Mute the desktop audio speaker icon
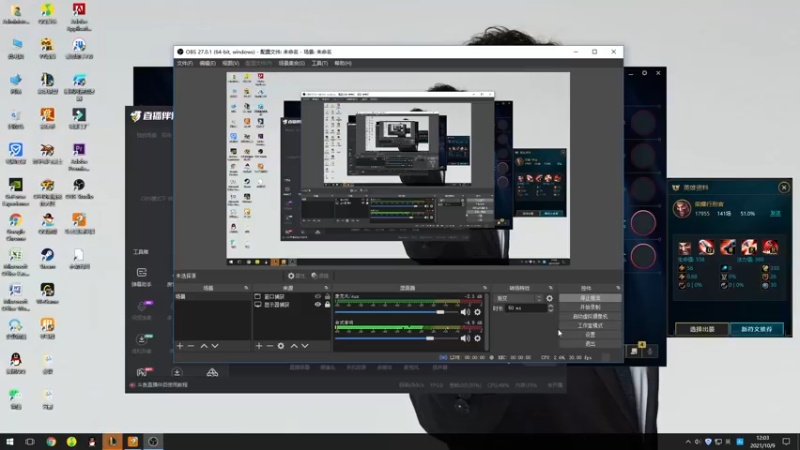The width and height of the screenshot is (800, 450). pos(465,338)
